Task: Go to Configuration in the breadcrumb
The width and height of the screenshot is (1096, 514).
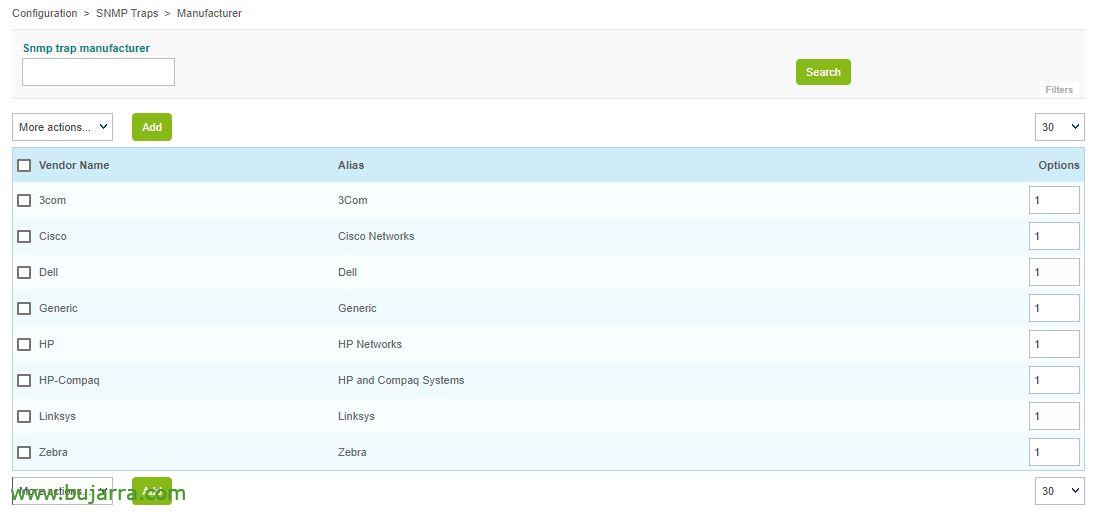Action: [x=45, y=13]
